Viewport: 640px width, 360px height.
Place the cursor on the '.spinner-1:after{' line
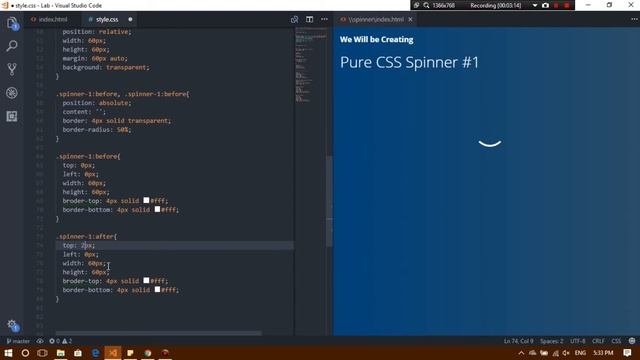pos(87,236)
